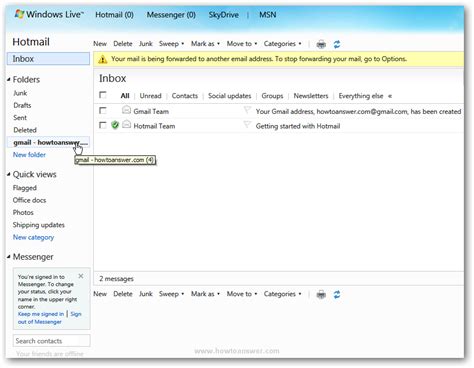
Task: Filter messages by Newsletters
Action: [x=311, y=96]
